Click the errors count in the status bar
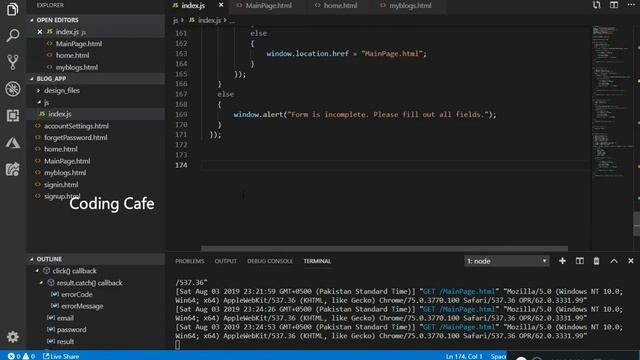The height and width of the screenshot is (360, 640). pos(14,356)
